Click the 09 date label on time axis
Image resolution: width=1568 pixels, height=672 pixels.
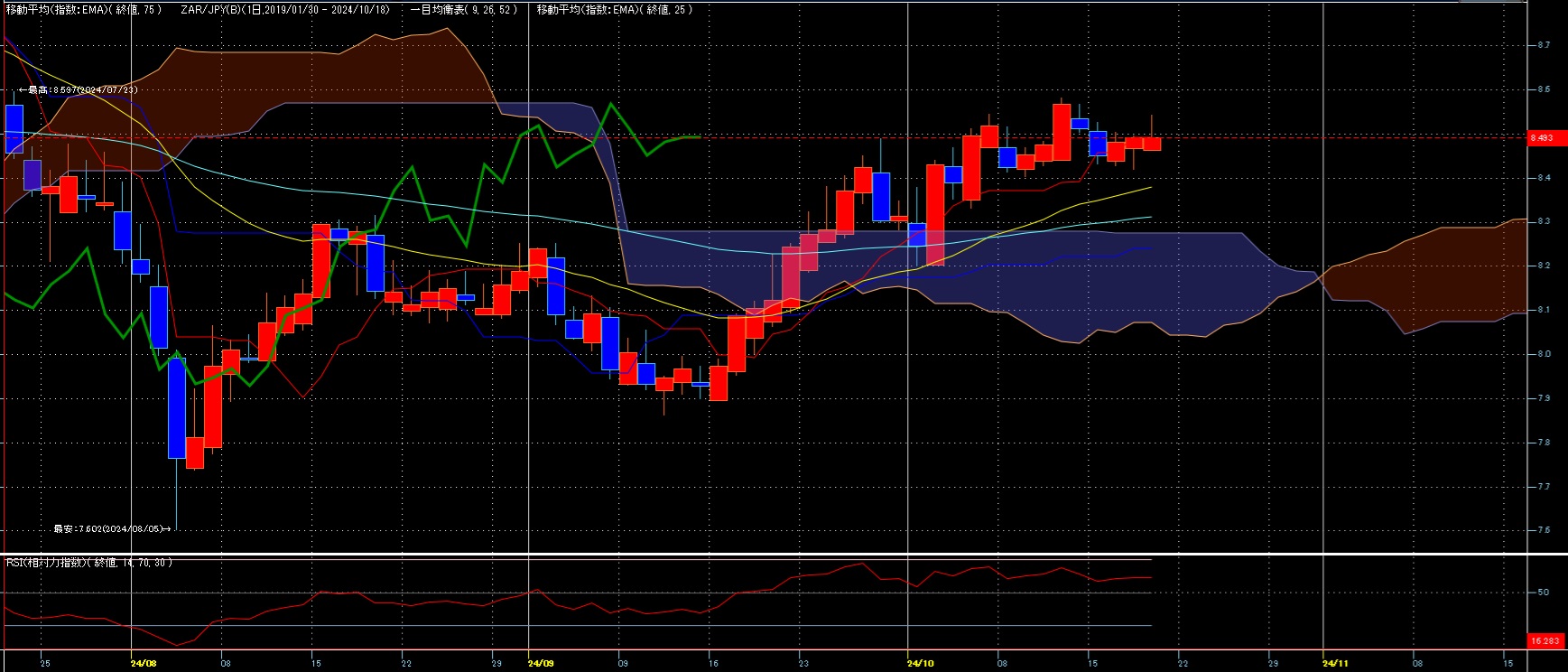click(623, 663)
